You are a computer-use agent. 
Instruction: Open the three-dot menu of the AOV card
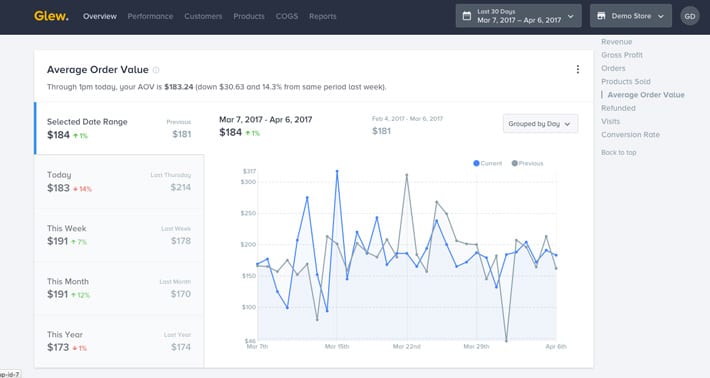coord(577,69)
